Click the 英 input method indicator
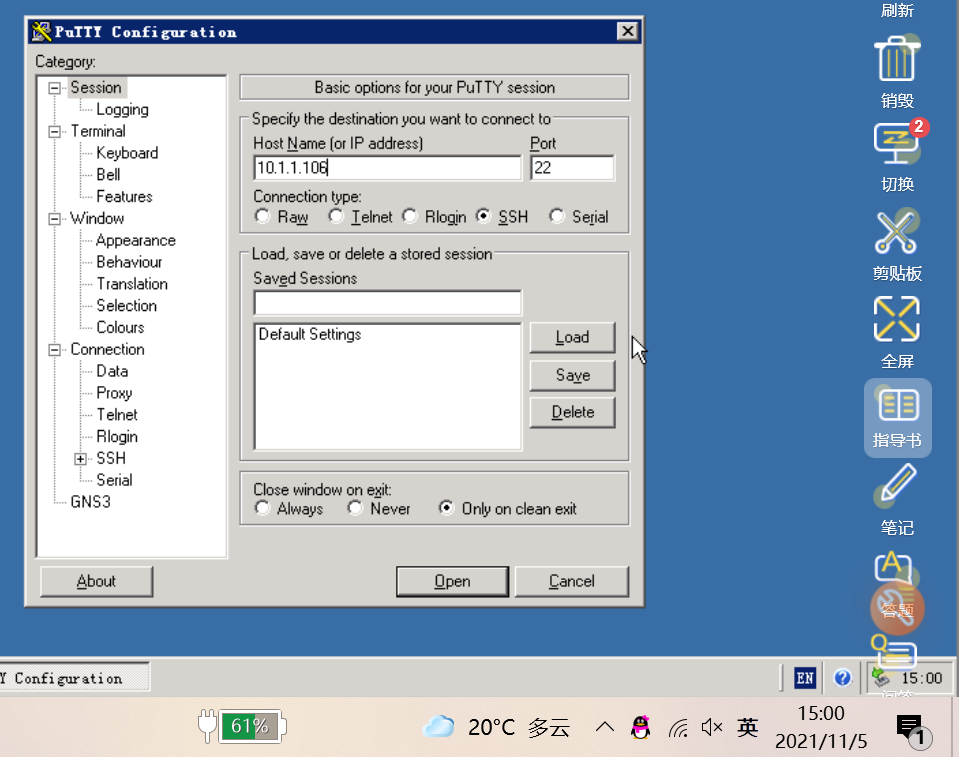 747,728
